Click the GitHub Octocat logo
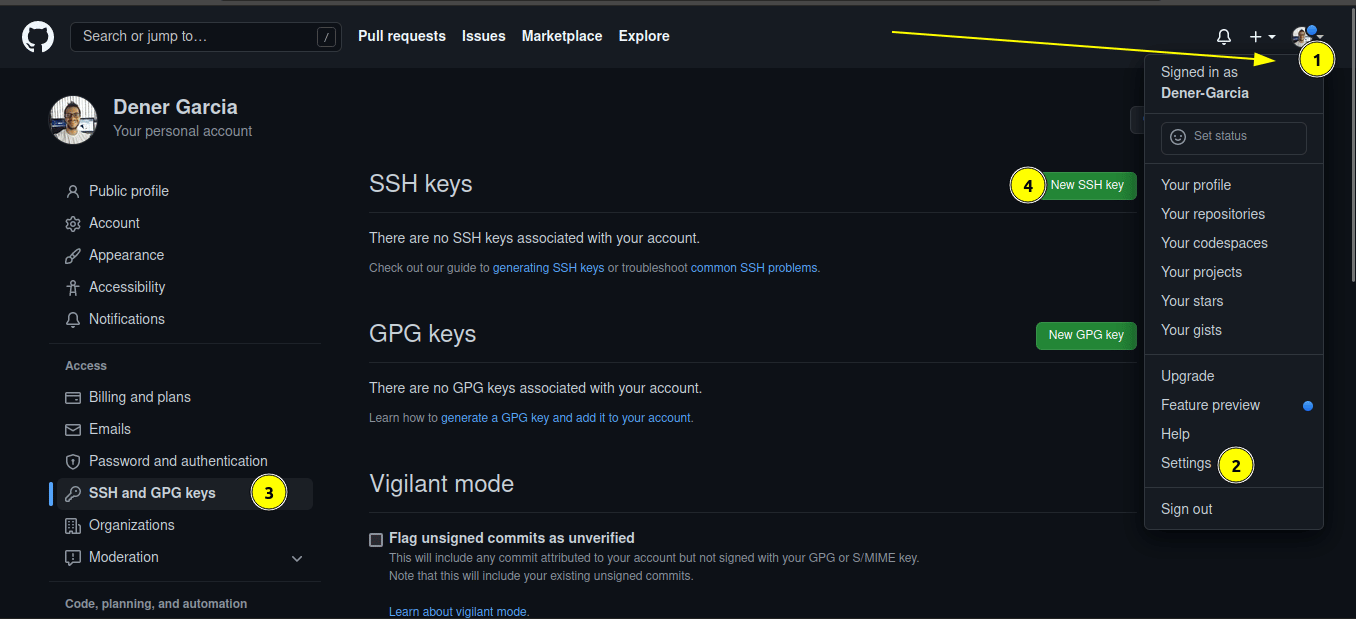This screenshot has width=1356, height=619. pos(37,37)
